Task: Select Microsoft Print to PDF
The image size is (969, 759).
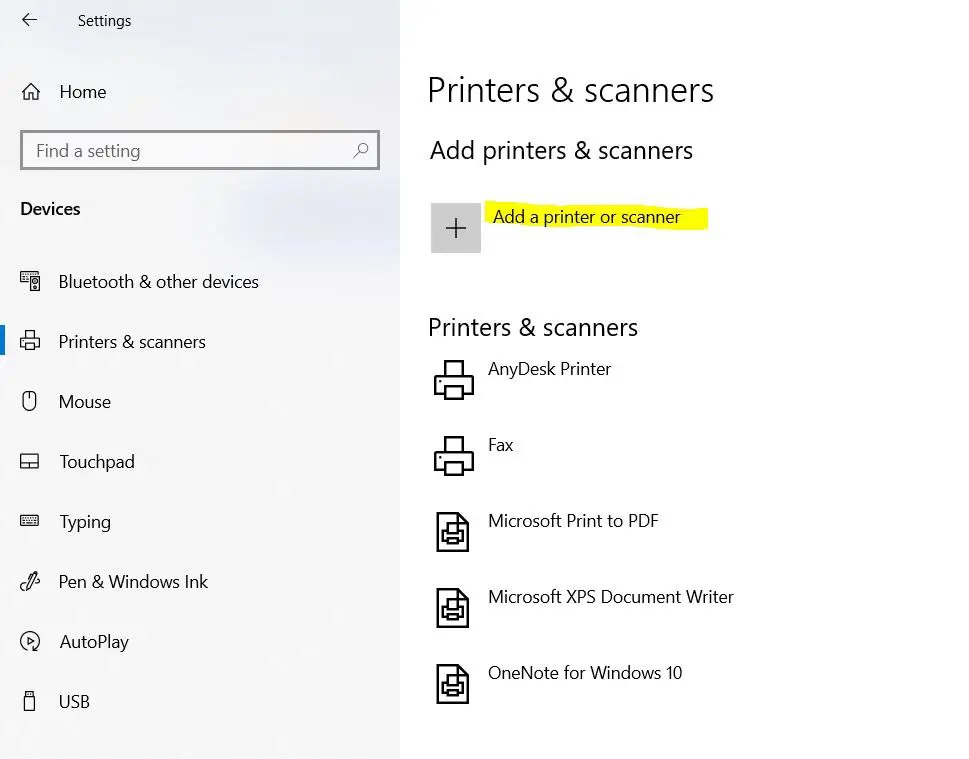Action: [573, 521]
